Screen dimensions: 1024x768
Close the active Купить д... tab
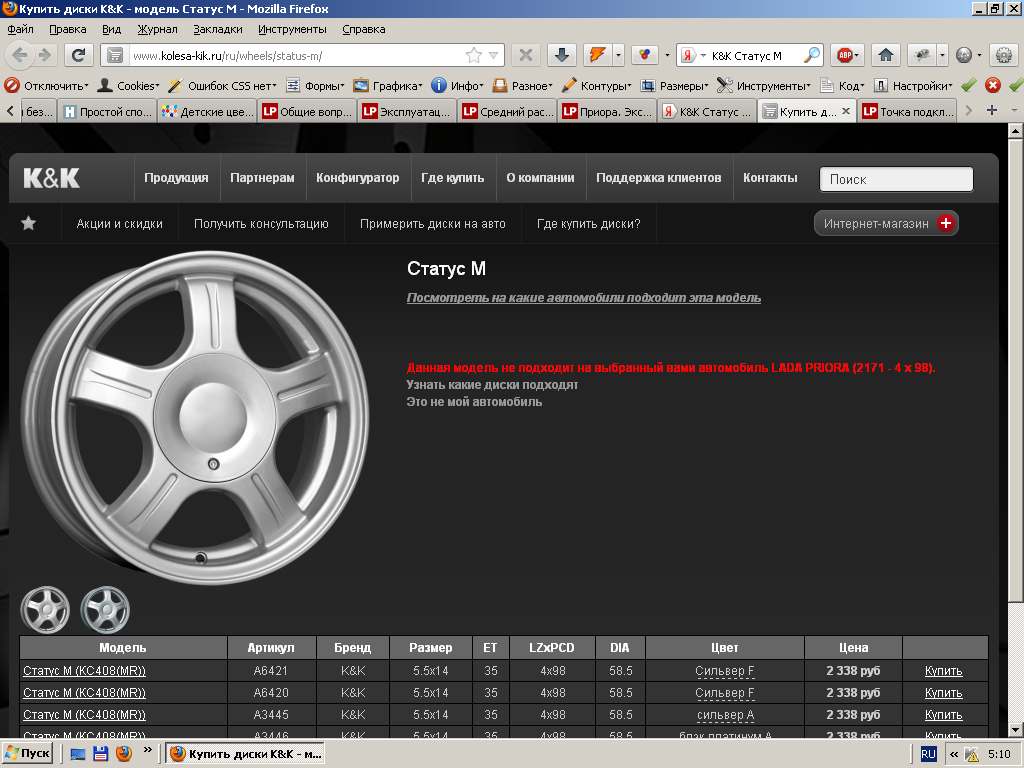point(846,111)
